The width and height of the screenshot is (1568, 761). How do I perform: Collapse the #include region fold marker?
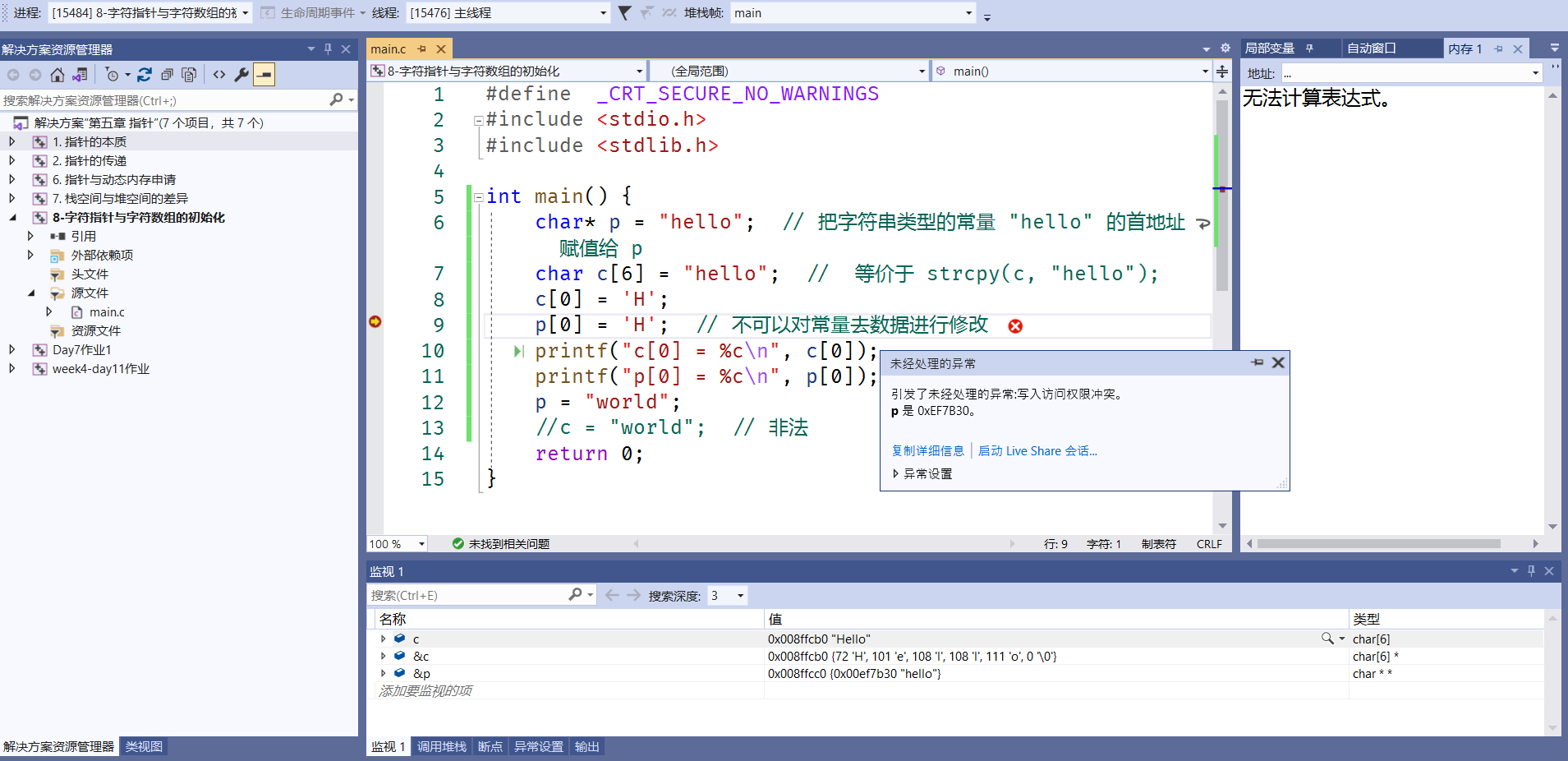[478, 120]
